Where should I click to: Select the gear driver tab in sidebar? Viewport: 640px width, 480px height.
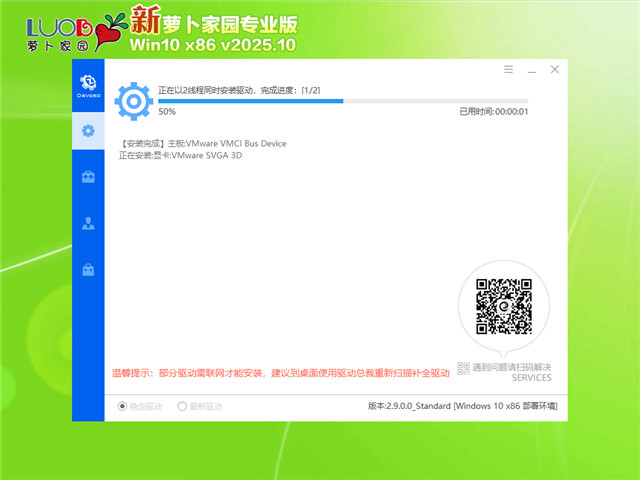(88, 130)
